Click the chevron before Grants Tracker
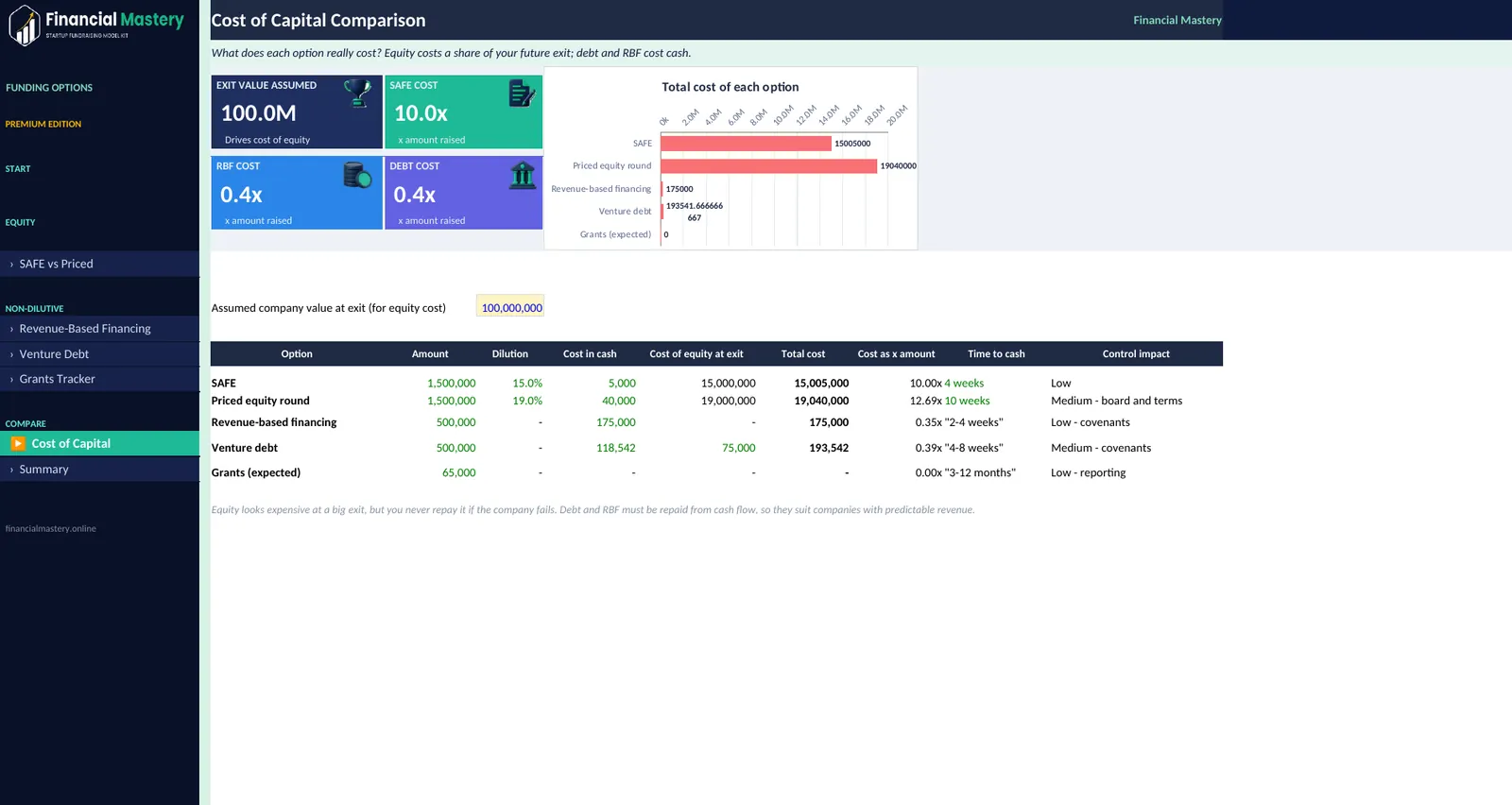 point(11,379)
